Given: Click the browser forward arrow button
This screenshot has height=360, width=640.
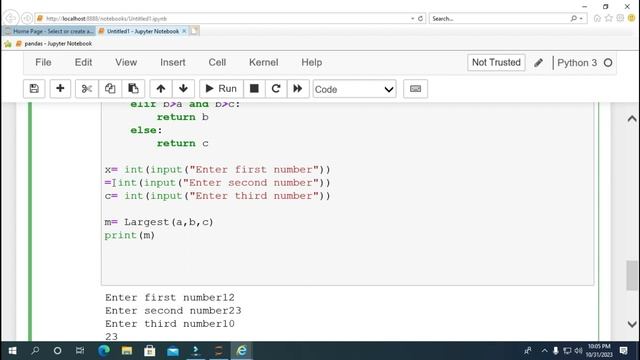Looking at the screenshot, I should (27, 18).
